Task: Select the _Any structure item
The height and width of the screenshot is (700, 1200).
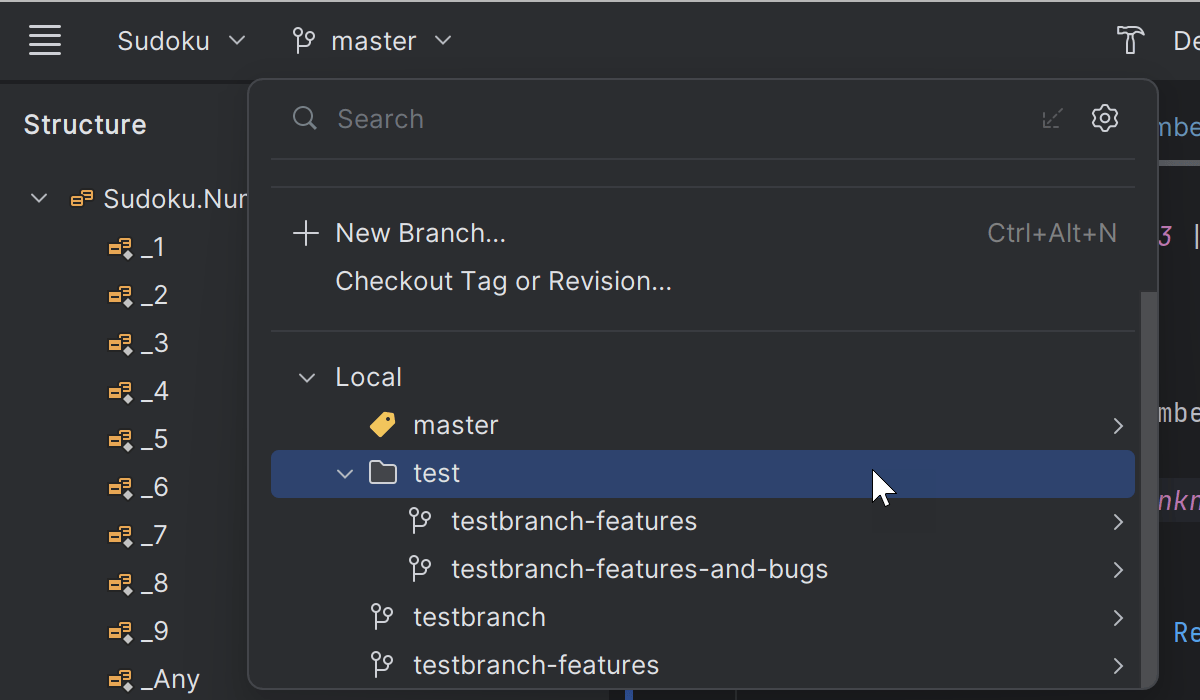Action: (x=170, y=679)
